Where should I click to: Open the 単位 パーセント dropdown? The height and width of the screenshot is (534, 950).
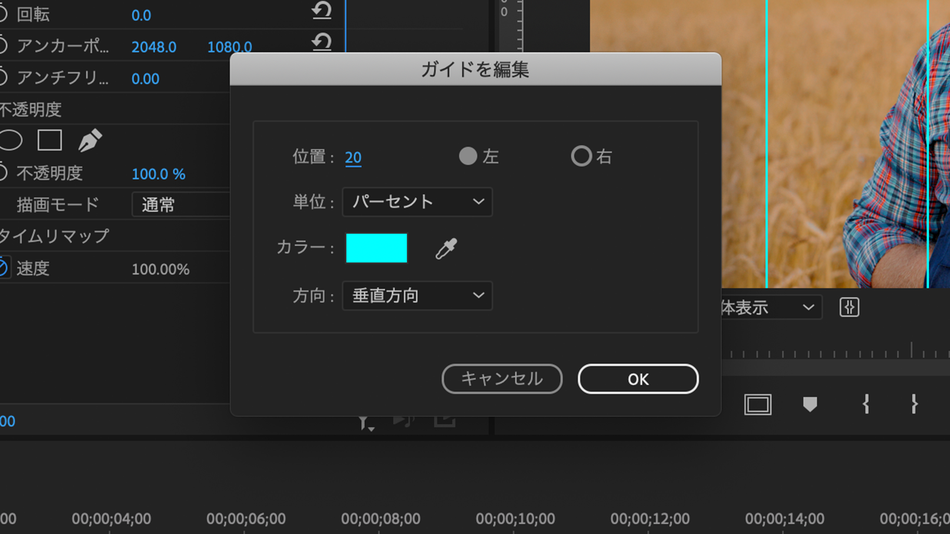pyautogui.click(x=417, y=202)
